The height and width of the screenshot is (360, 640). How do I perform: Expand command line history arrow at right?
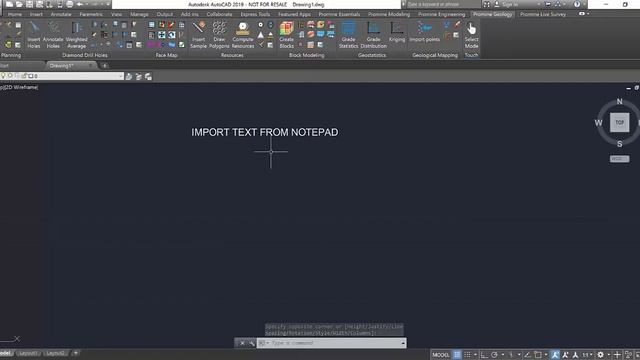[403, 343]
